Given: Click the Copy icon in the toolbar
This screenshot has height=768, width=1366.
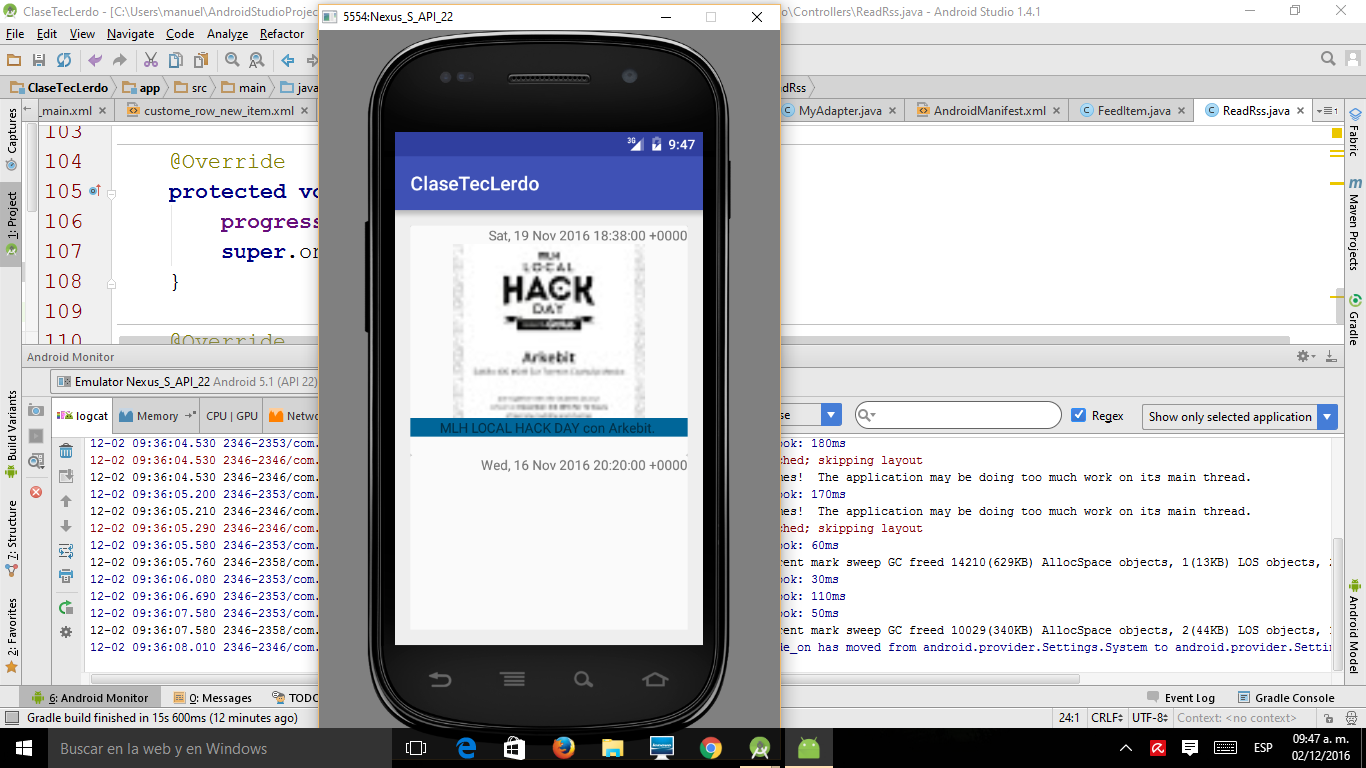Looking at the screenshot, I should [x=176, y=60].
